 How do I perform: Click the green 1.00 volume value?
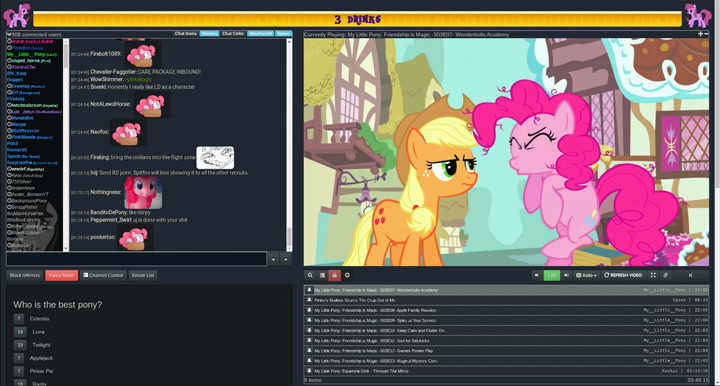point(551,275)
